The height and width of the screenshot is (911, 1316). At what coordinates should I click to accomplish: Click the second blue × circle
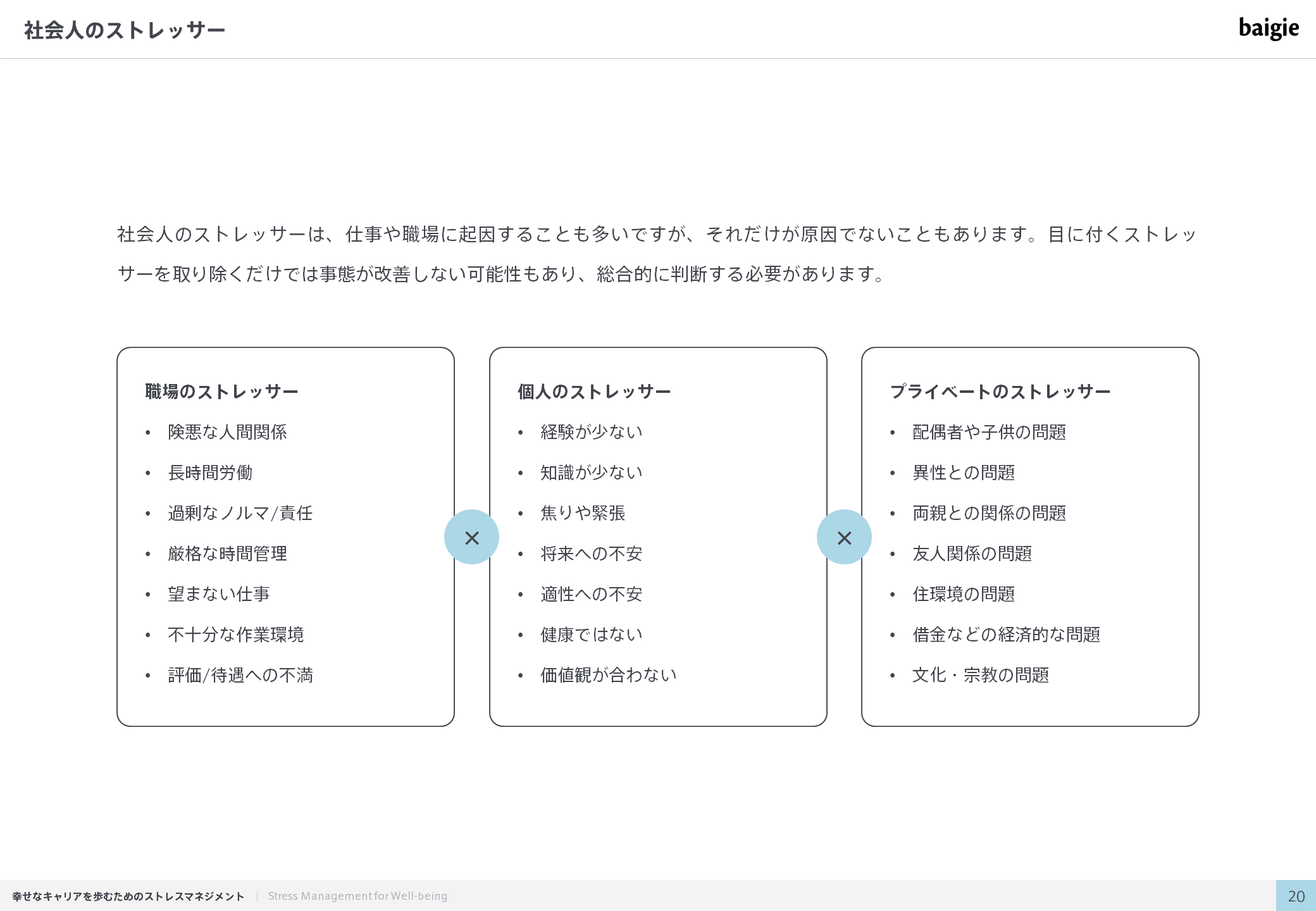(x=844, y=537)
